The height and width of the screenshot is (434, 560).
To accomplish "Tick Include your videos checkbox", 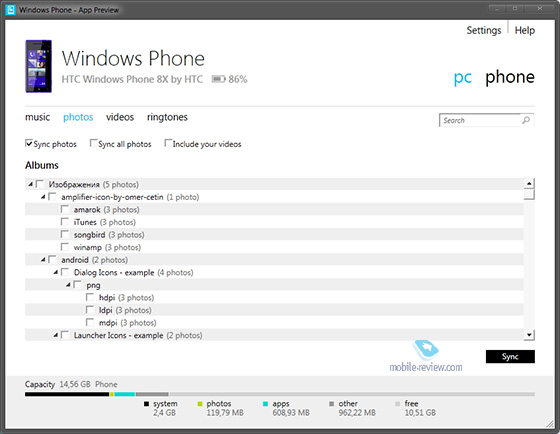I will (x=168, y=143).
